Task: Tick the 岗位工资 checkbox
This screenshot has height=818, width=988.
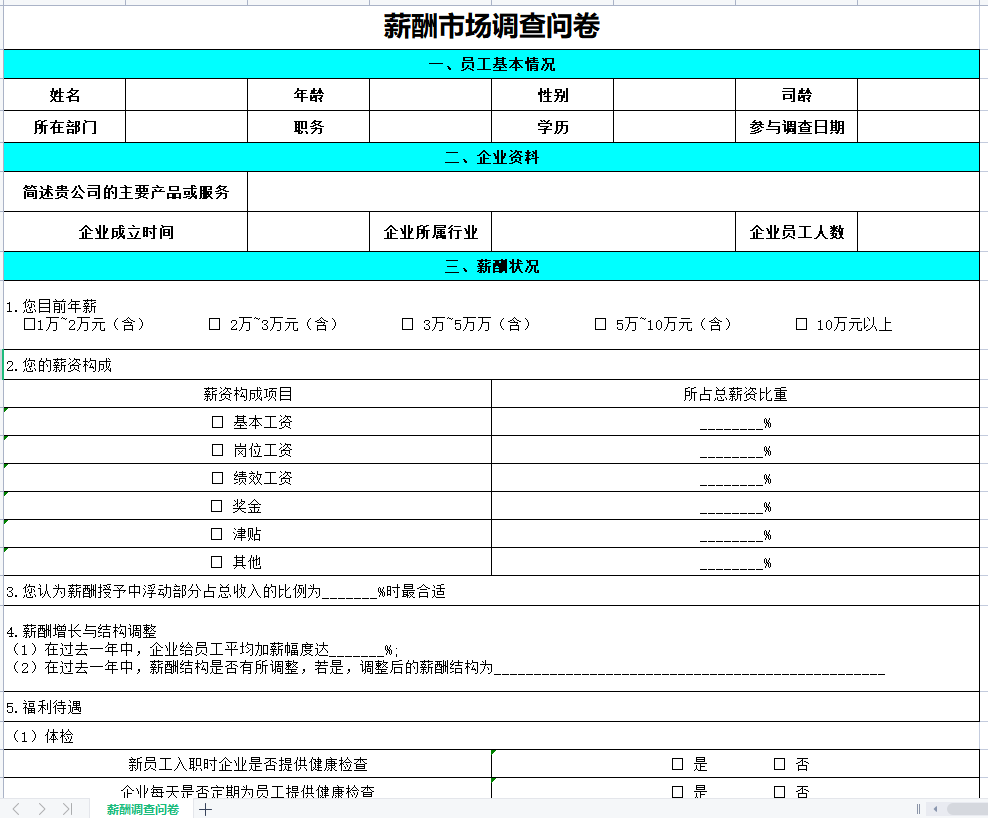Action: pos(217,450)
